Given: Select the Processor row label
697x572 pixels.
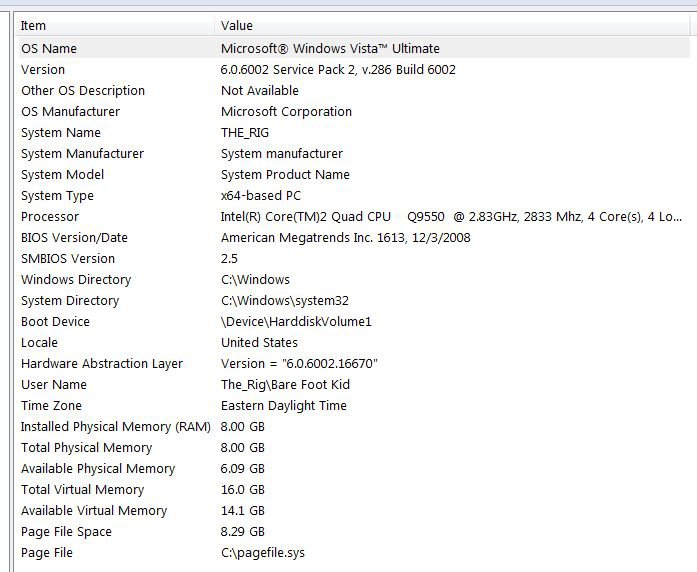Looking at the screenshot, I should tap(50, 217).
